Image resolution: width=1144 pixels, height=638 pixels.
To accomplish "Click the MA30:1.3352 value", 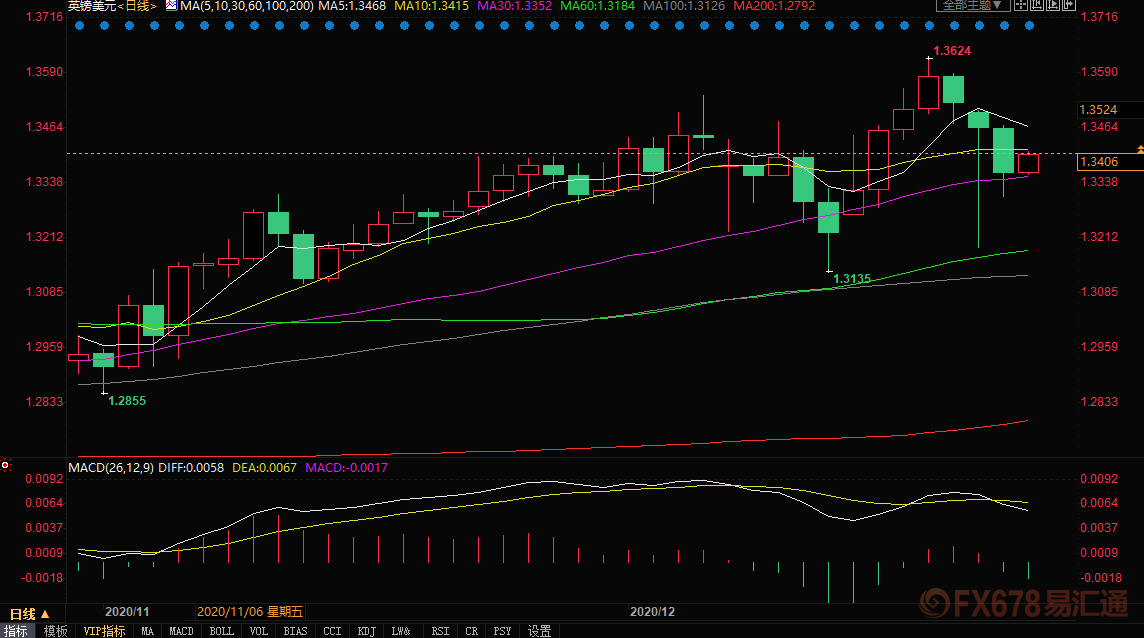I will (x=514, y=6).
